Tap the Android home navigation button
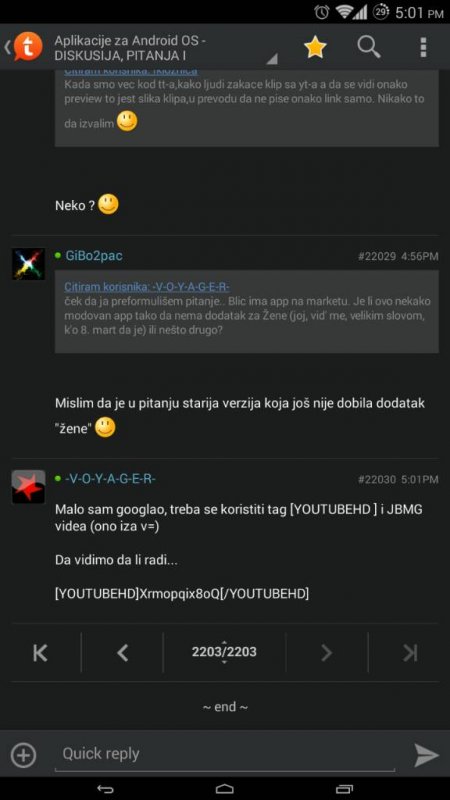This screenshot has width=450, height=800. point(224,789)
